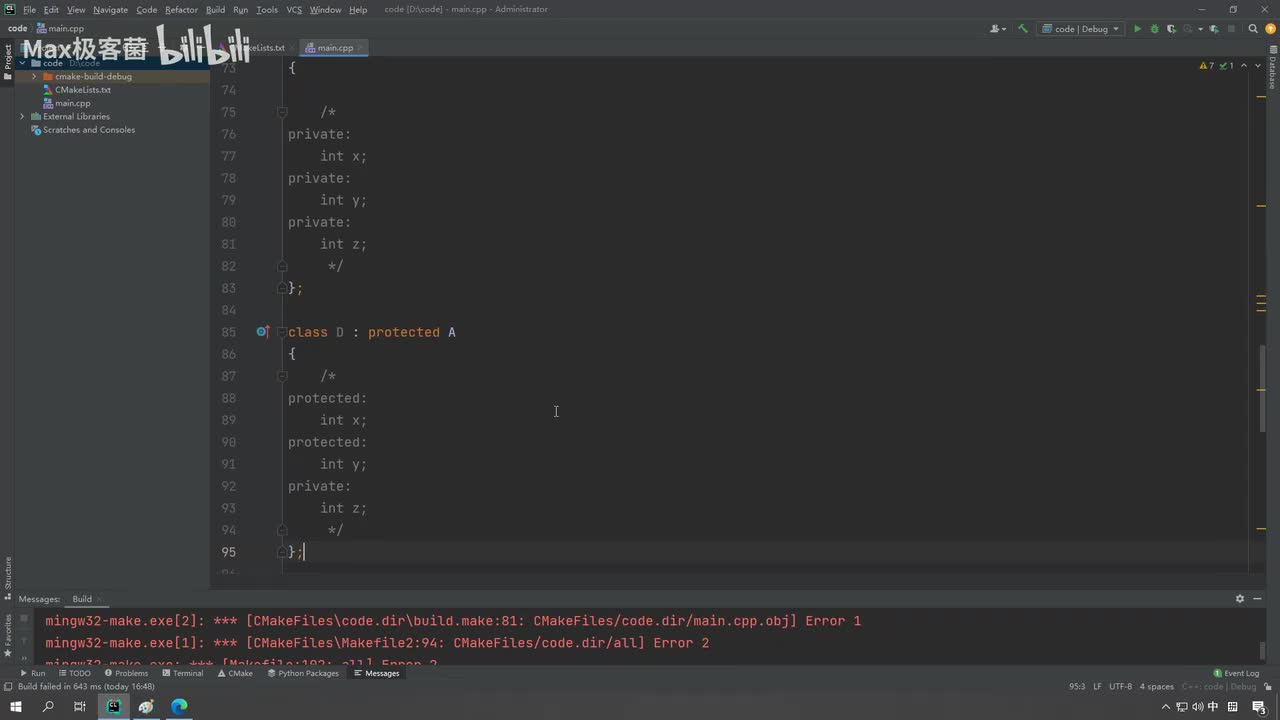Open the CMake tool window

pos(235,674)
